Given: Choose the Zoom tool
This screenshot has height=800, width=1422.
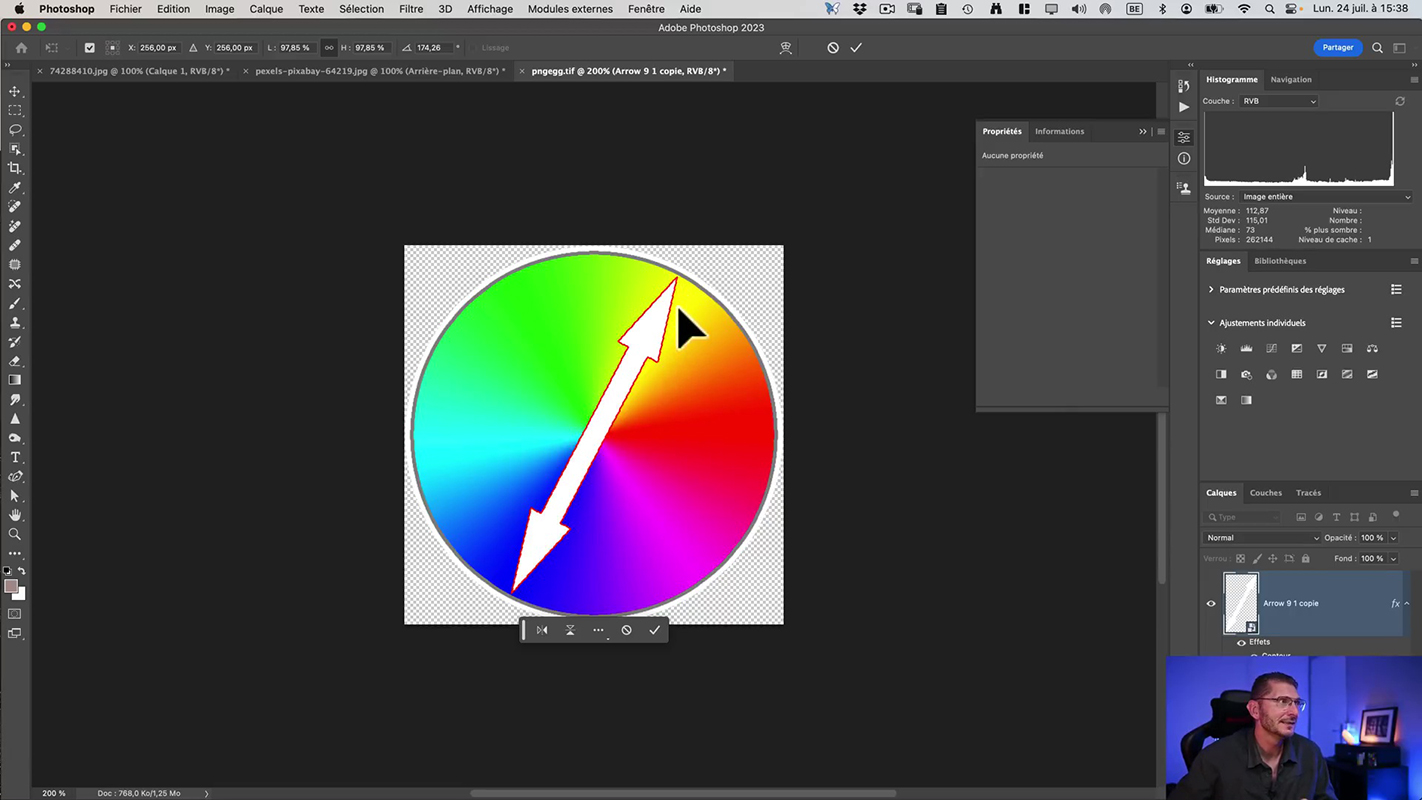Looking at the screenshot, I should coord(15,534).
